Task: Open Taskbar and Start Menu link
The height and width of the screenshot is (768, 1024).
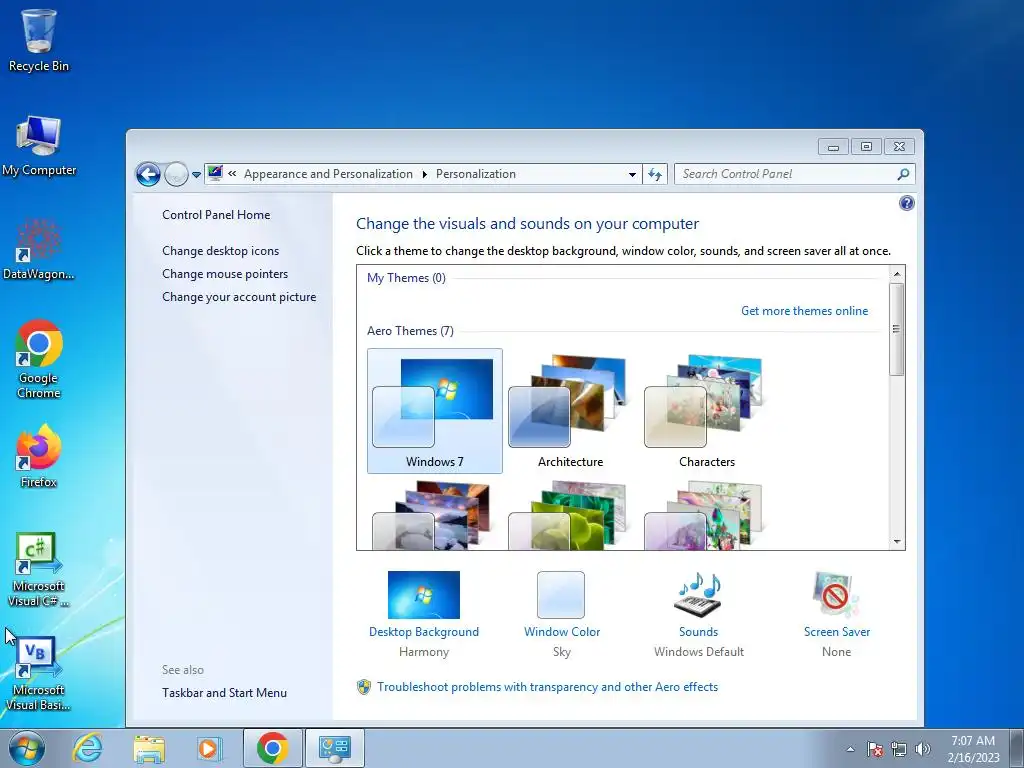Action: click(225, 693)
